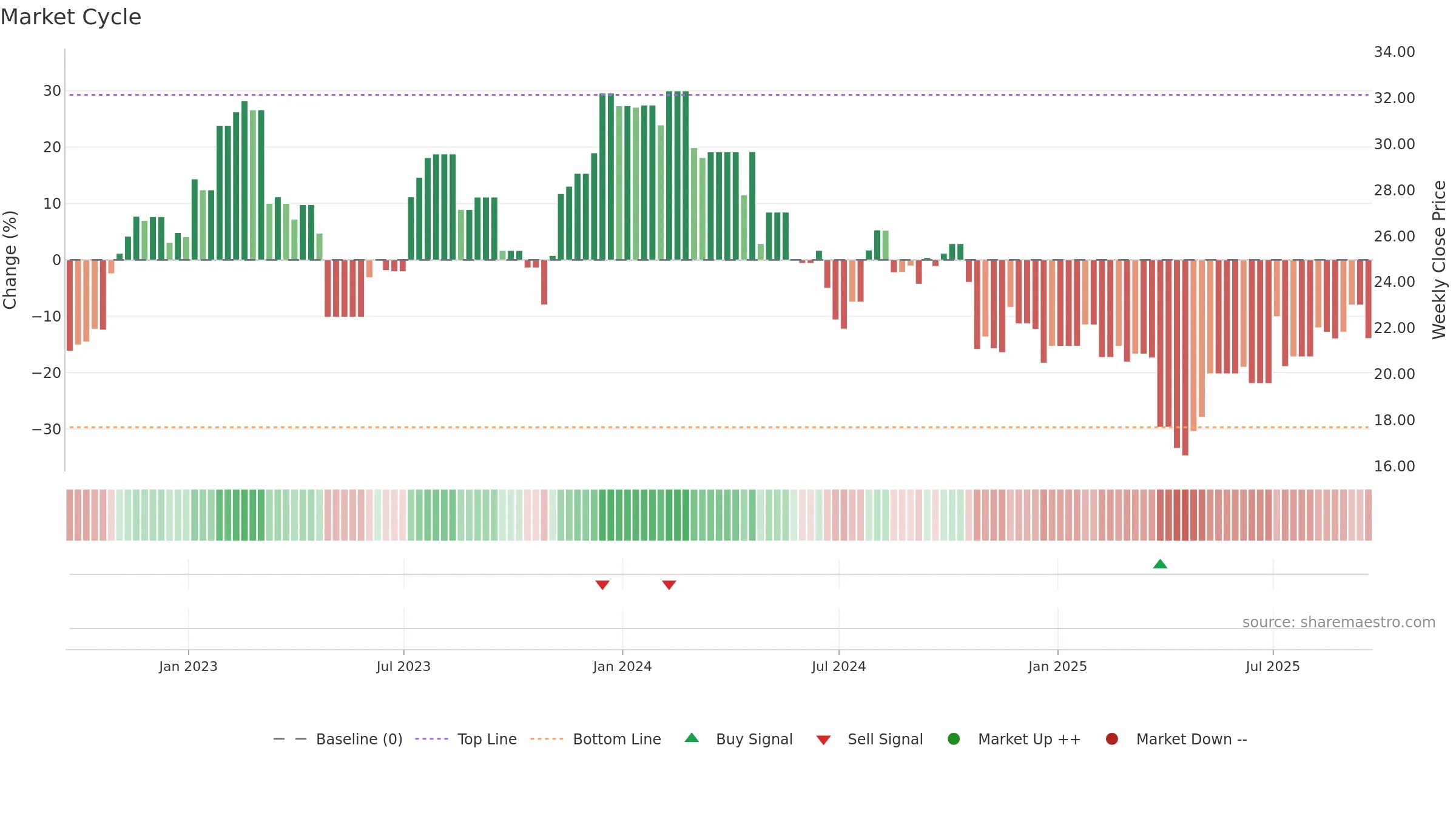The height and width of the screenshot is (819, 1456).
Task: Click the Jul 2025 axis label
Action: click(1273, 666)
